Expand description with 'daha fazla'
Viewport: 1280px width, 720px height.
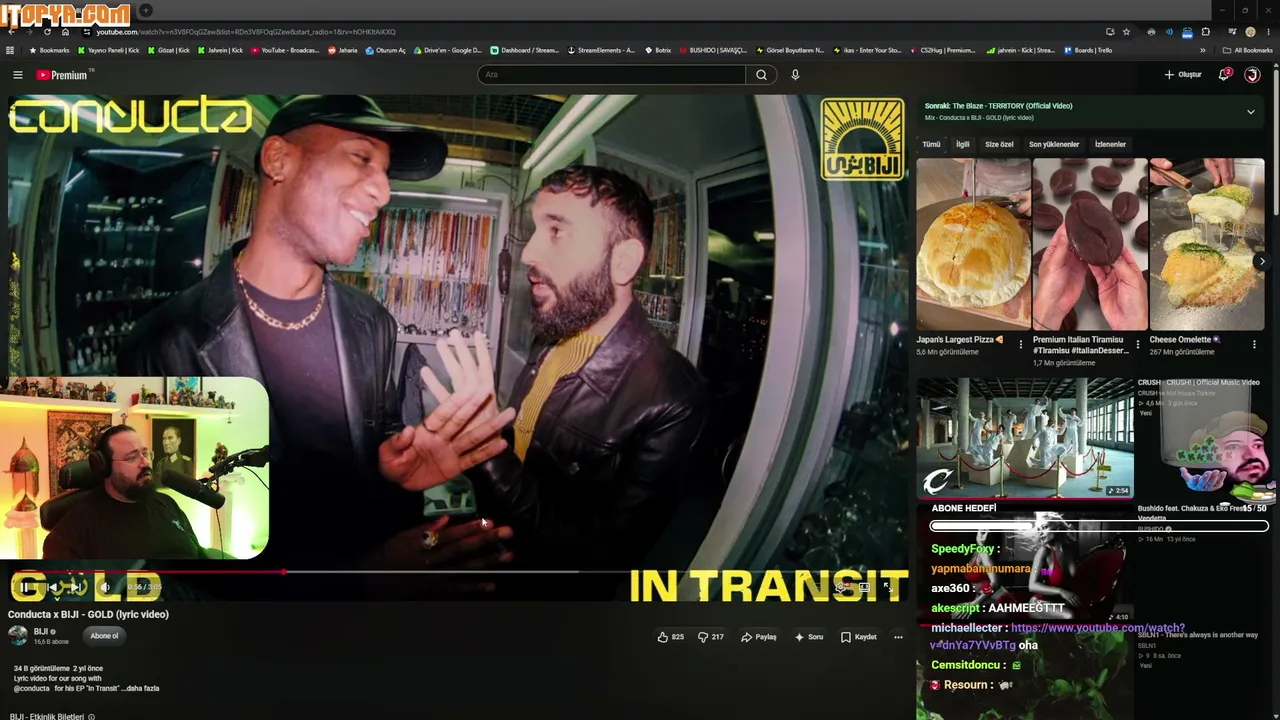coord(143,689)
